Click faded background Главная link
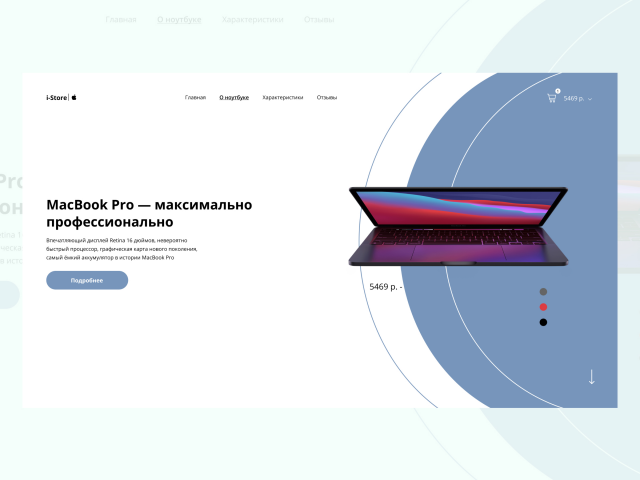This screenshot has height=480, width=640. coord(121,19)
